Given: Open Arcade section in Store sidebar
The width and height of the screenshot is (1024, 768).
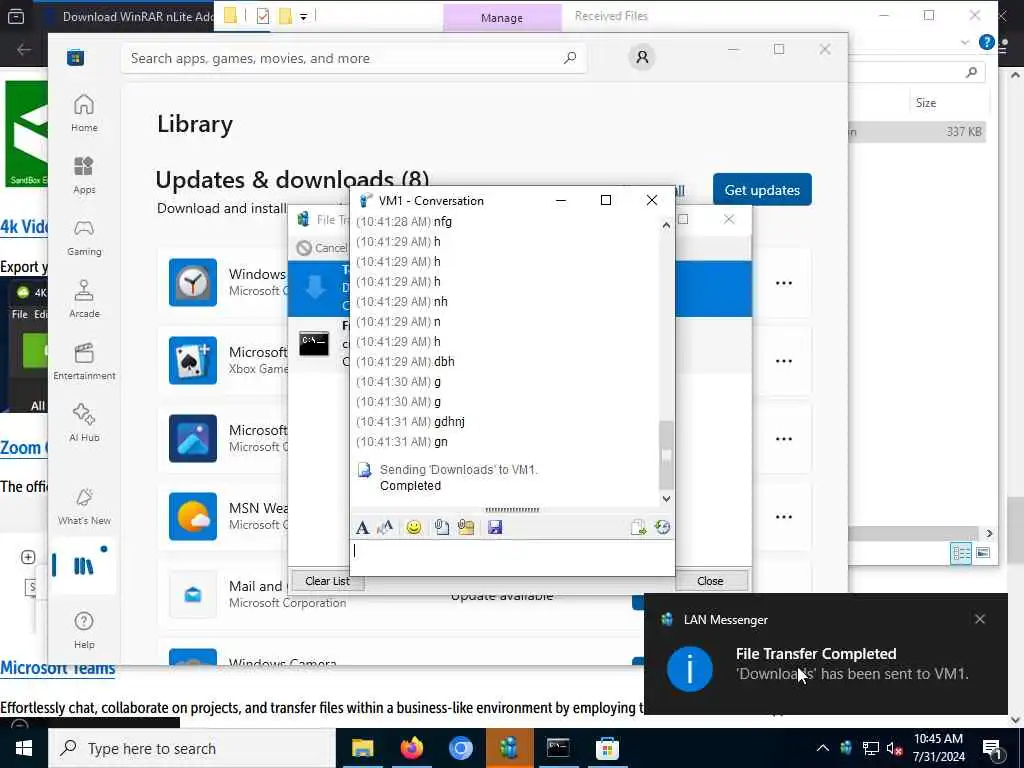Looking at the screenshot, I should pos(84,299).
